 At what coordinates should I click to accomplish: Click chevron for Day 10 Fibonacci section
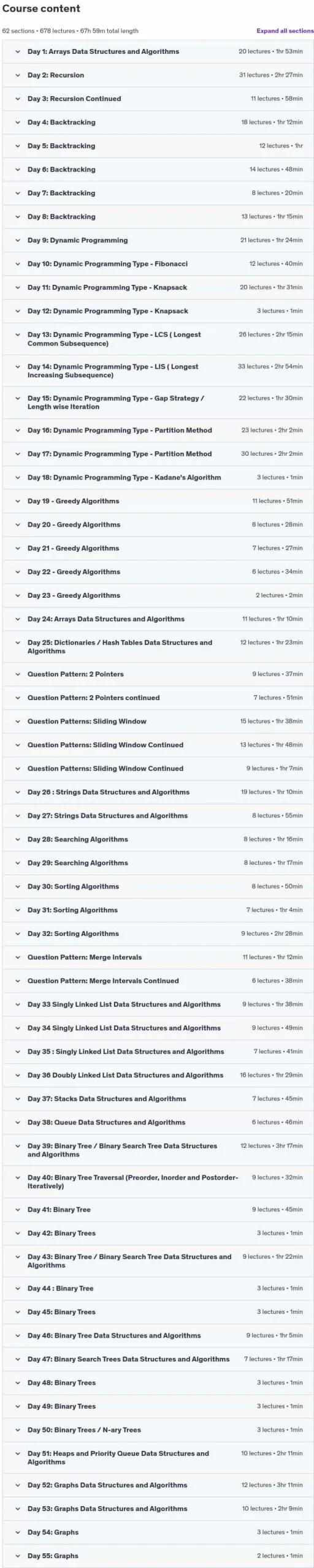coord(18,264)
